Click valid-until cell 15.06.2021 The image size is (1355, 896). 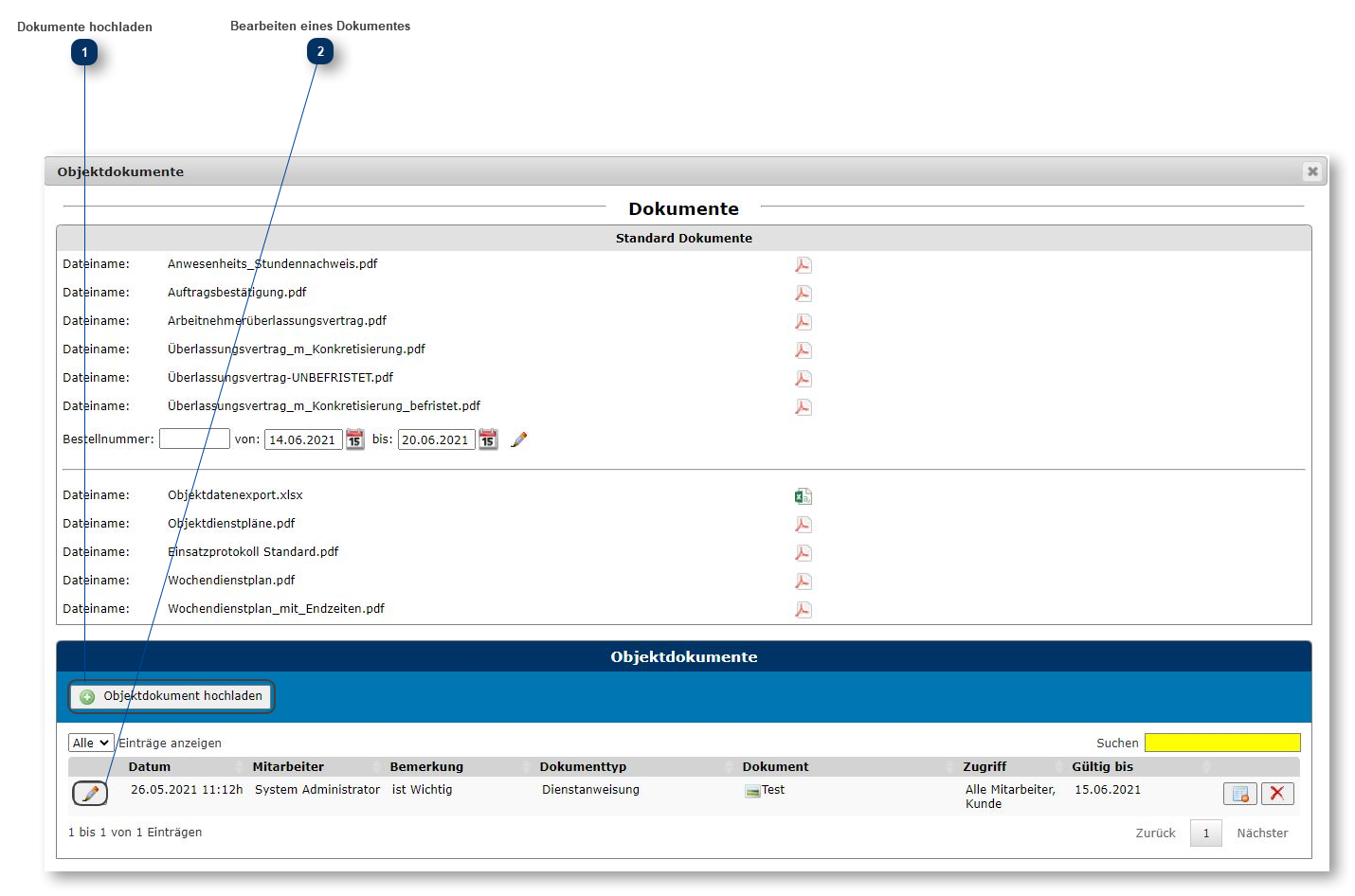tap(1108, 790)
